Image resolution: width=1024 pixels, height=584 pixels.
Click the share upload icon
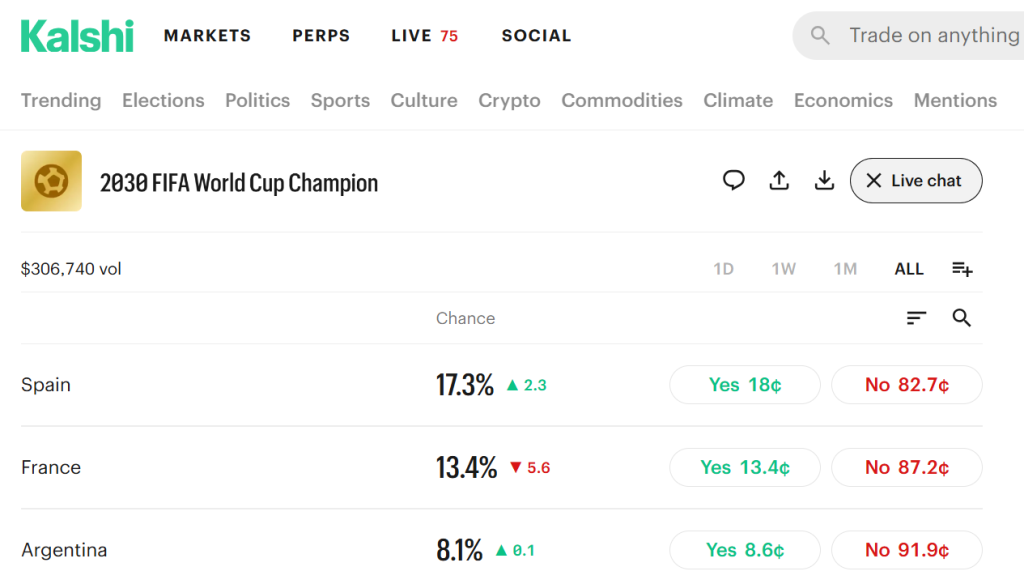click(x=779, y=180)
